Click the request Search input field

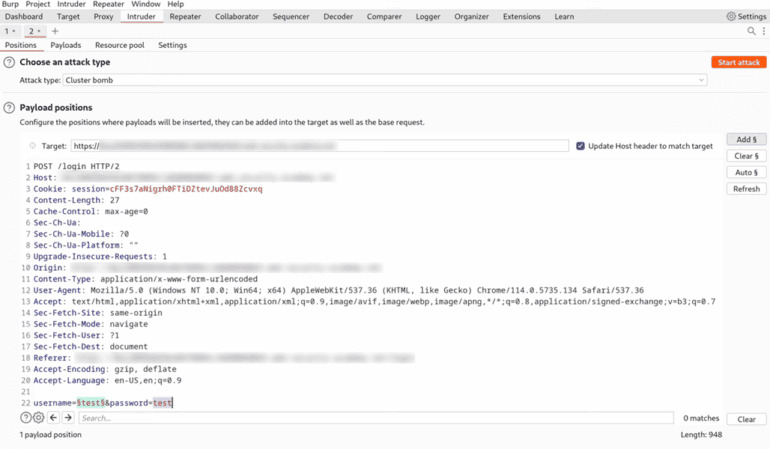point(376,418)
